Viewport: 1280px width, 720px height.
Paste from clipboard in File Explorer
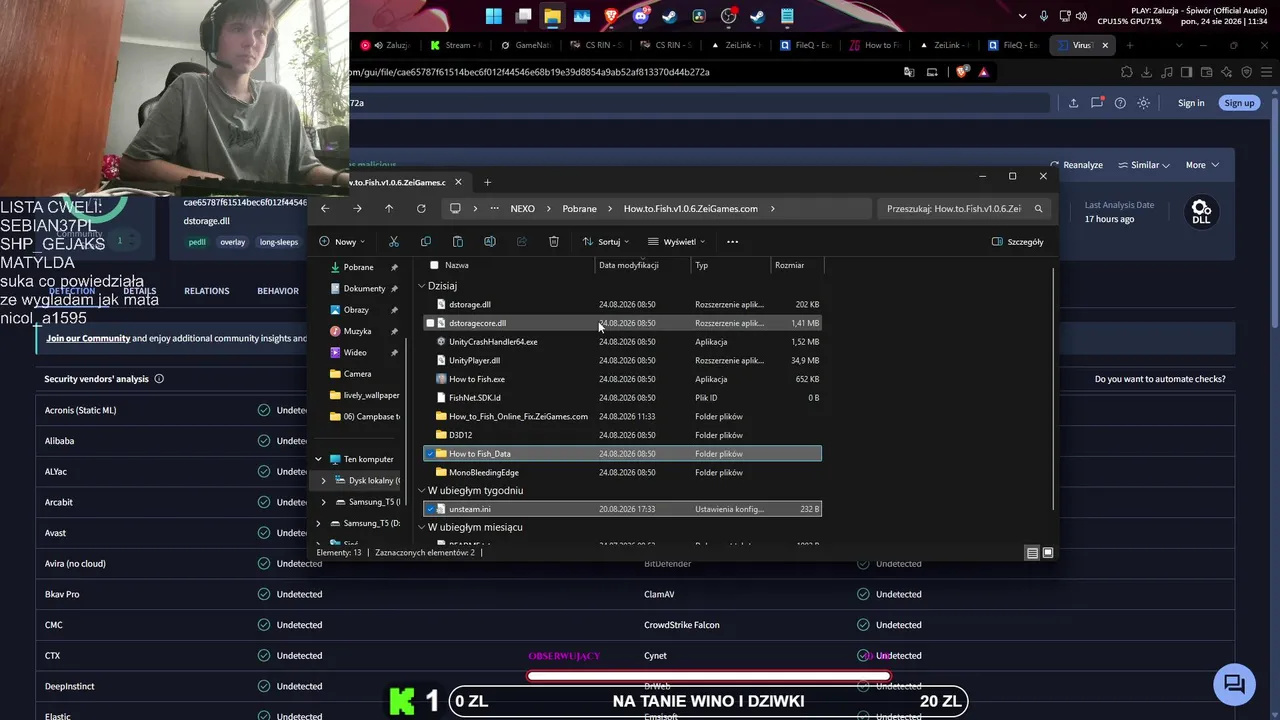[x=458, y=242]
